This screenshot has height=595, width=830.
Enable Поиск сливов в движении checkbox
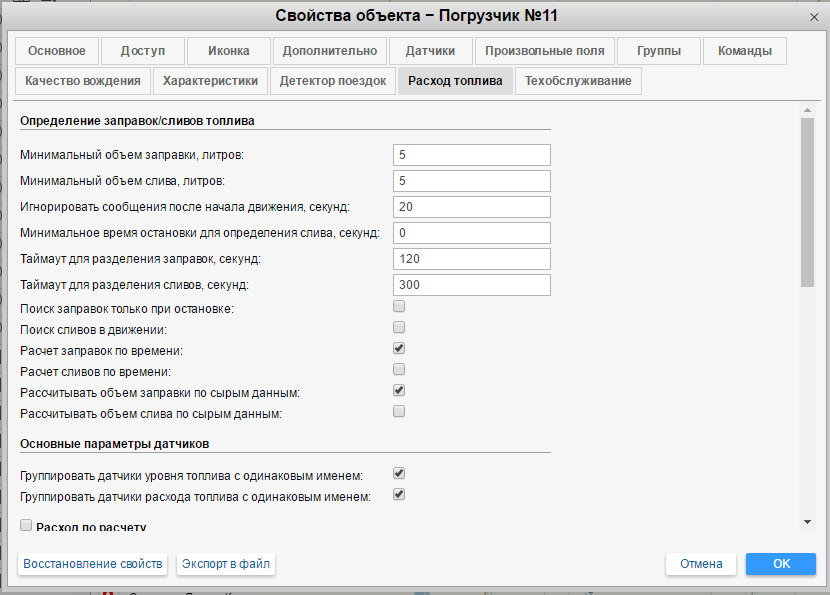click(399, 328)
